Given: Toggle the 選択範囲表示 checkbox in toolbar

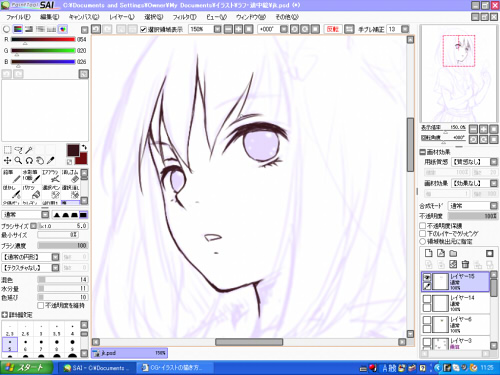Looking at the screenshot, I should point(143,30).
